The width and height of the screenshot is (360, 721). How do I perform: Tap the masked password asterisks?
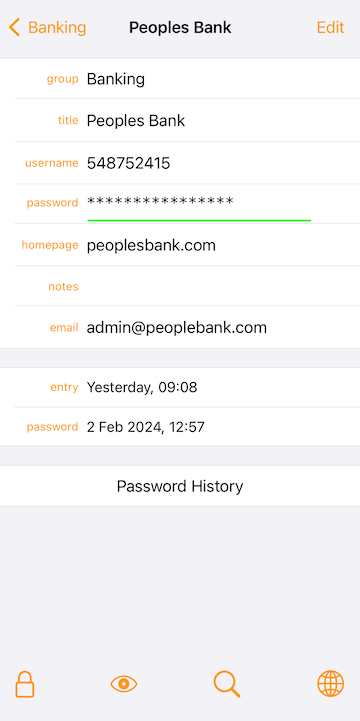pos(160,201)
